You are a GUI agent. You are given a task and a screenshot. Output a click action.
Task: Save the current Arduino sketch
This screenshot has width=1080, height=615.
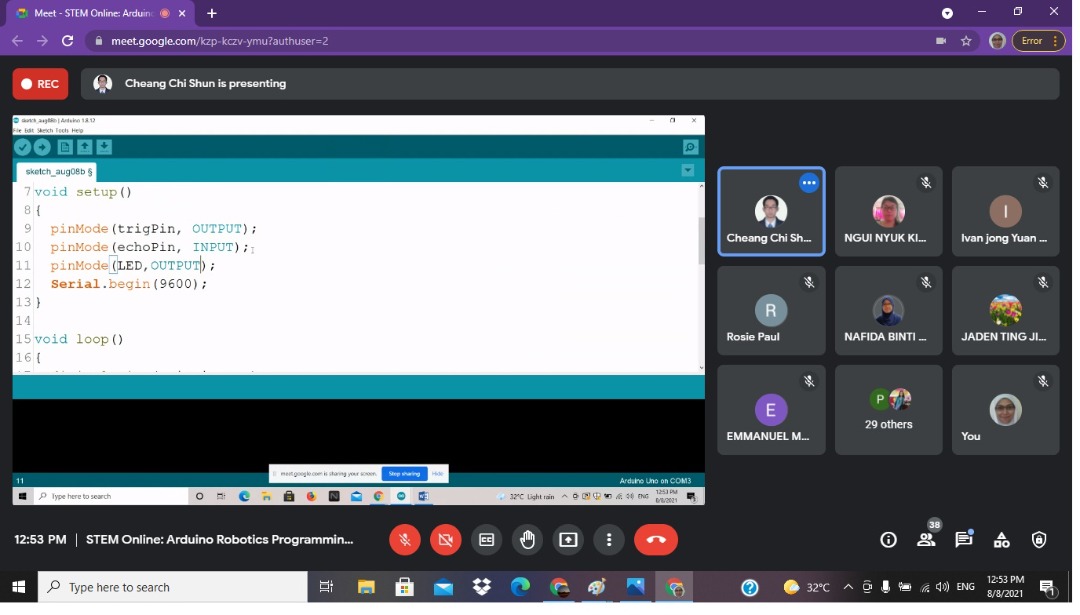click(x=104, y=147)
